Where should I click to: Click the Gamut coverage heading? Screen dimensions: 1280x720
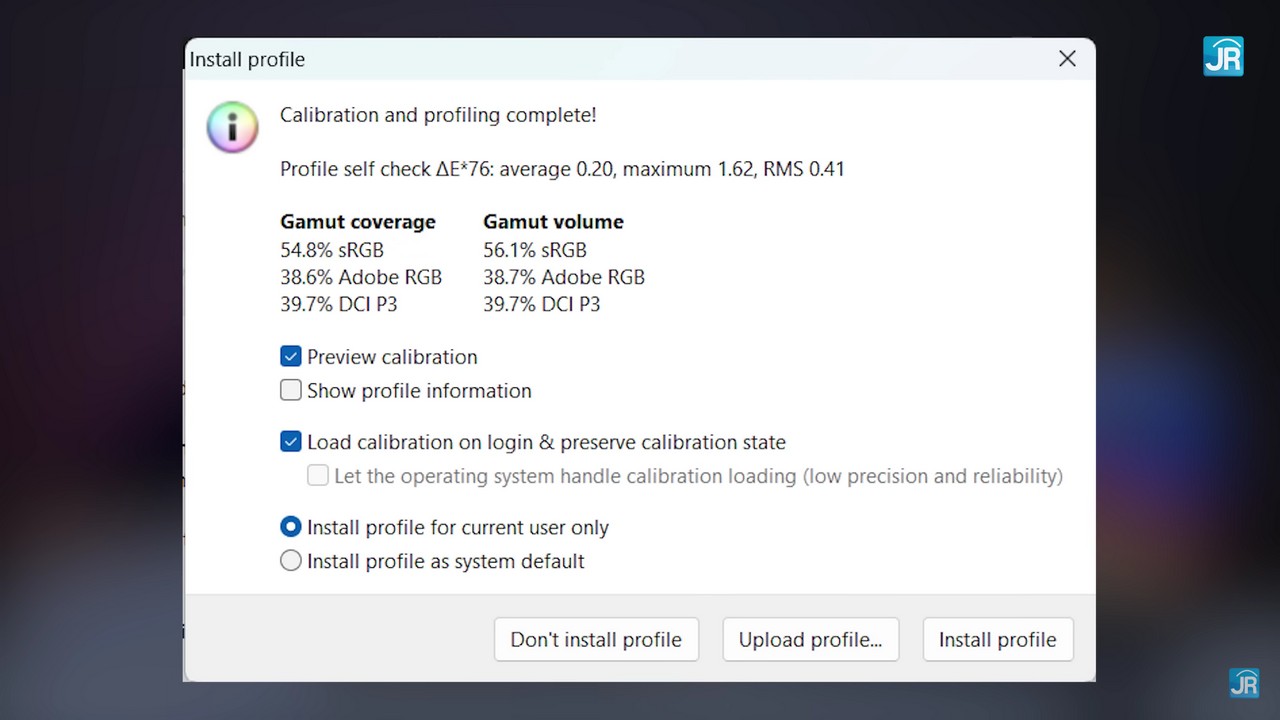pos(357,222)
